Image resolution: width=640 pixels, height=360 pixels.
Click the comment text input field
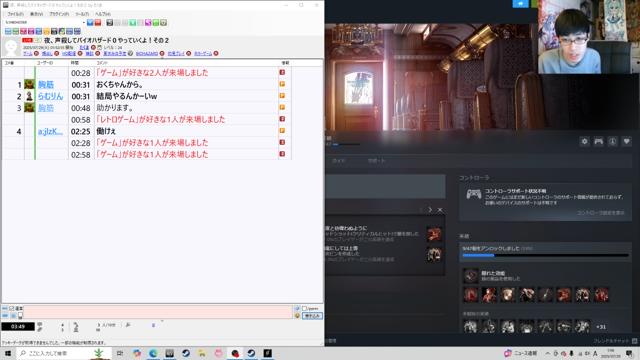pos(158,312)
